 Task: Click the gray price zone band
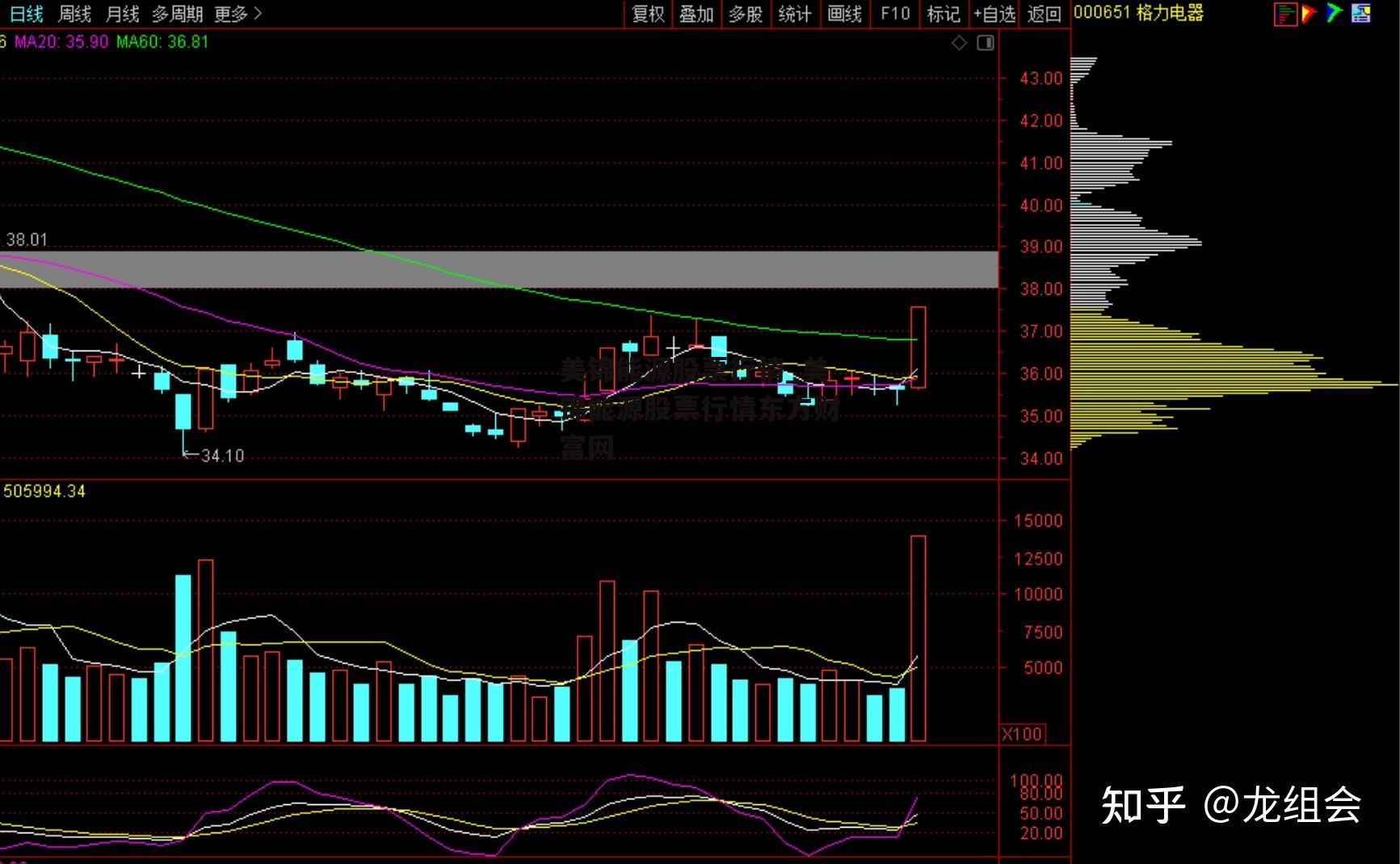tap(498, 270)
